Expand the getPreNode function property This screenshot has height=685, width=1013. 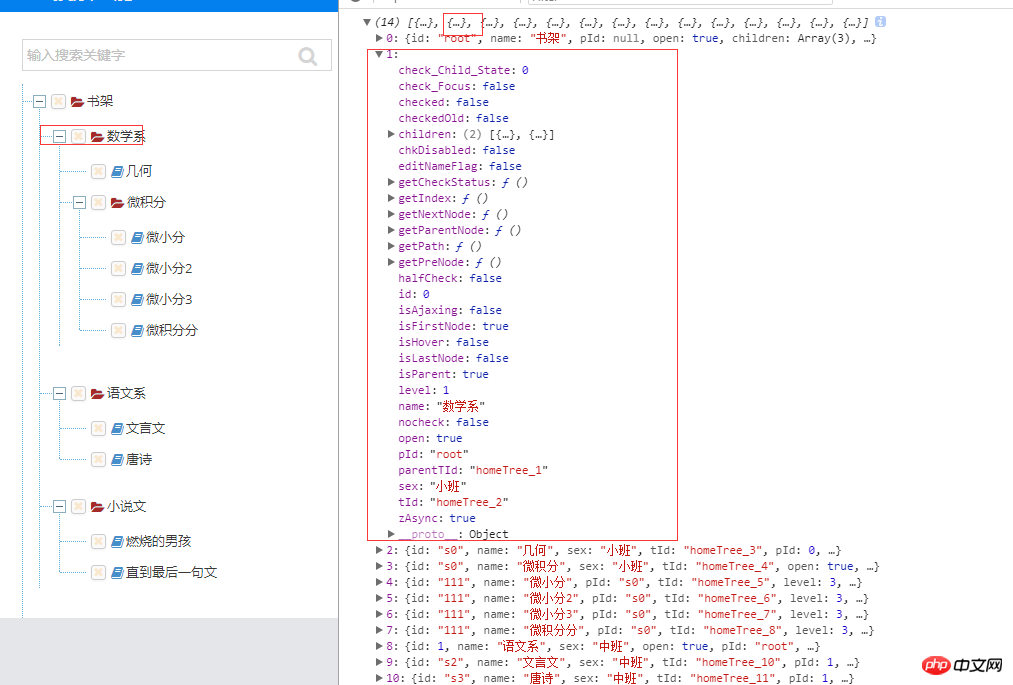click(392, 262)
